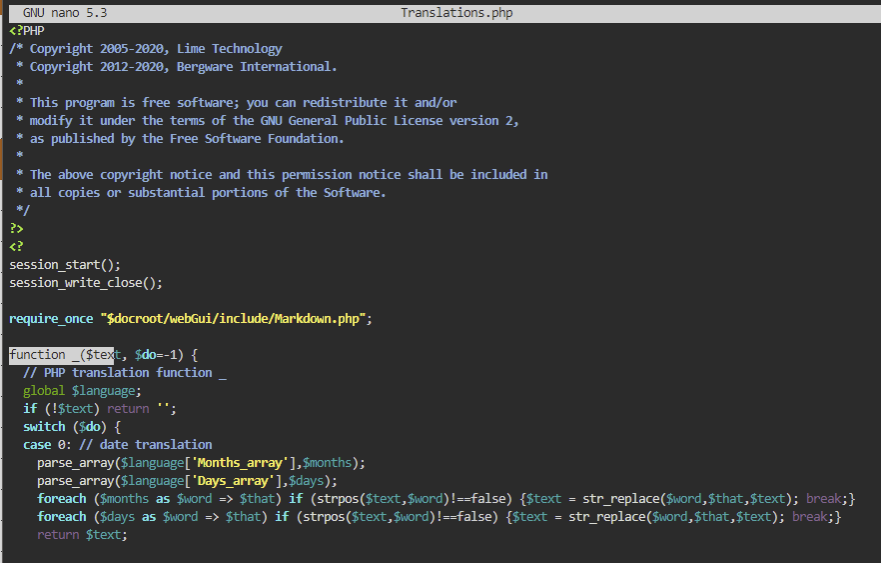Click the short open tag '<?'
The image size is (881, 563).
point(16,247)
